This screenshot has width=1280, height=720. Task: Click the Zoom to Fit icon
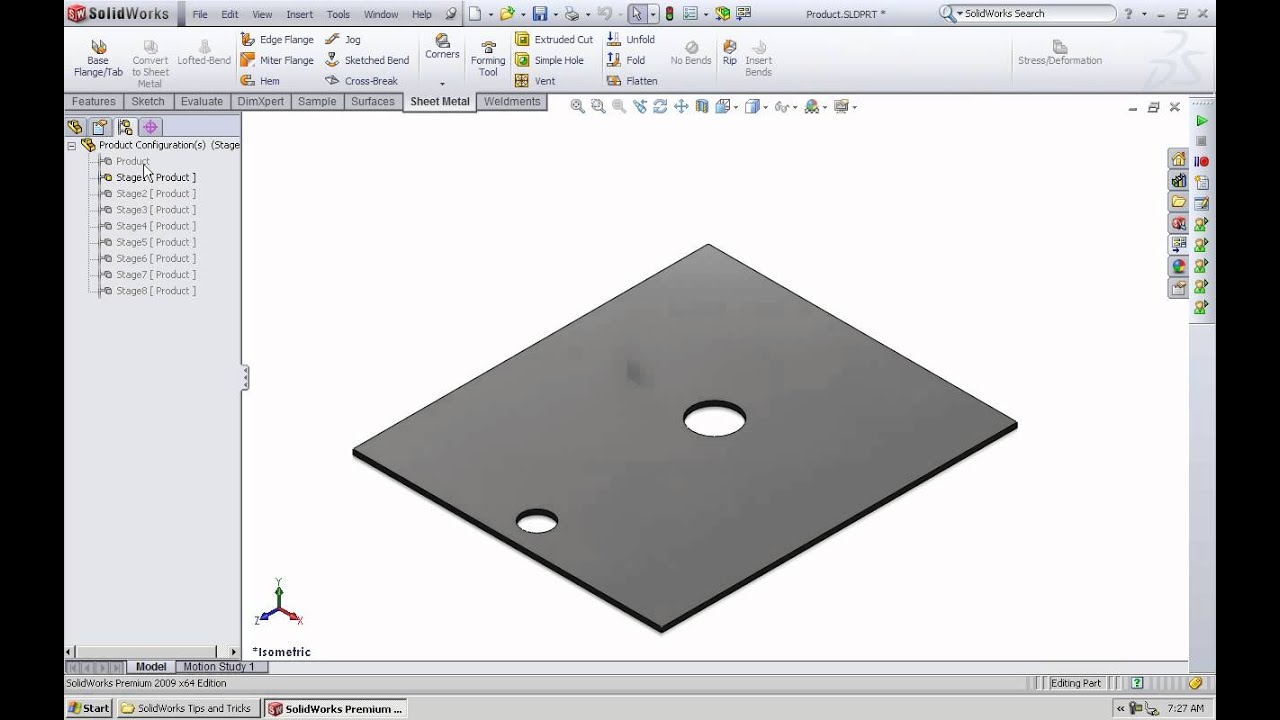(x=577, y=107)
